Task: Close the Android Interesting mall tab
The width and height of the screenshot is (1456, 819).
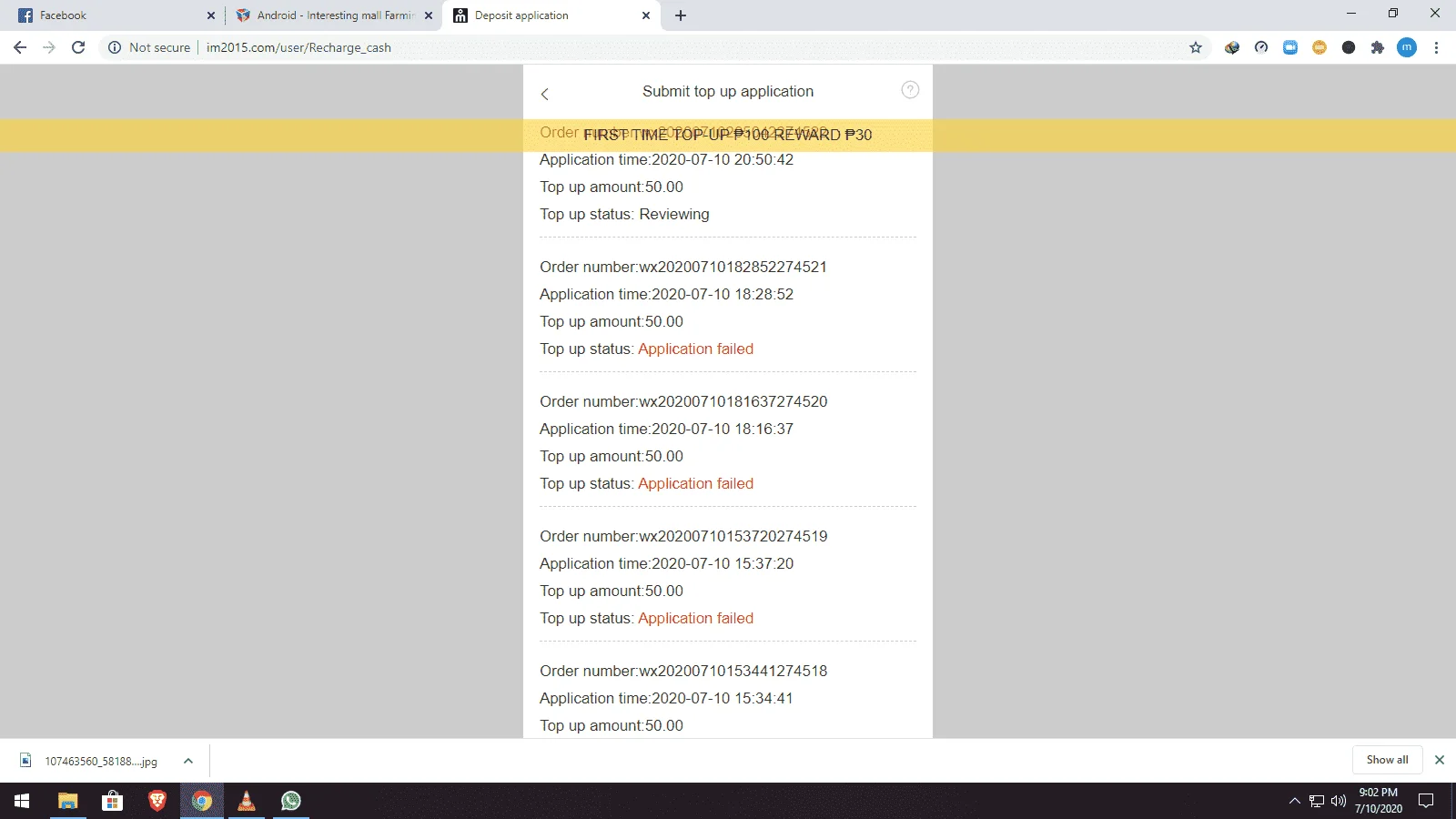Action: (x=429, y=15)
